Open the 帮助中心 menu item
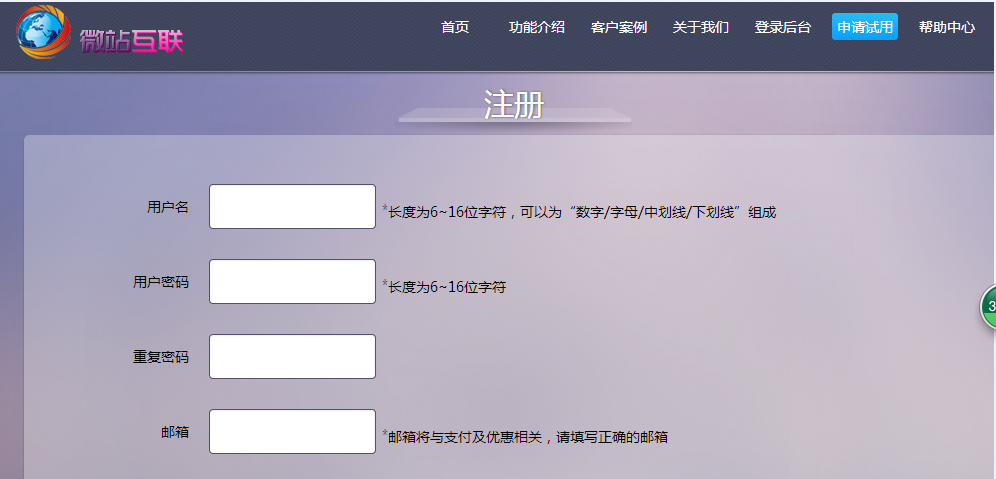 point(946,27)
